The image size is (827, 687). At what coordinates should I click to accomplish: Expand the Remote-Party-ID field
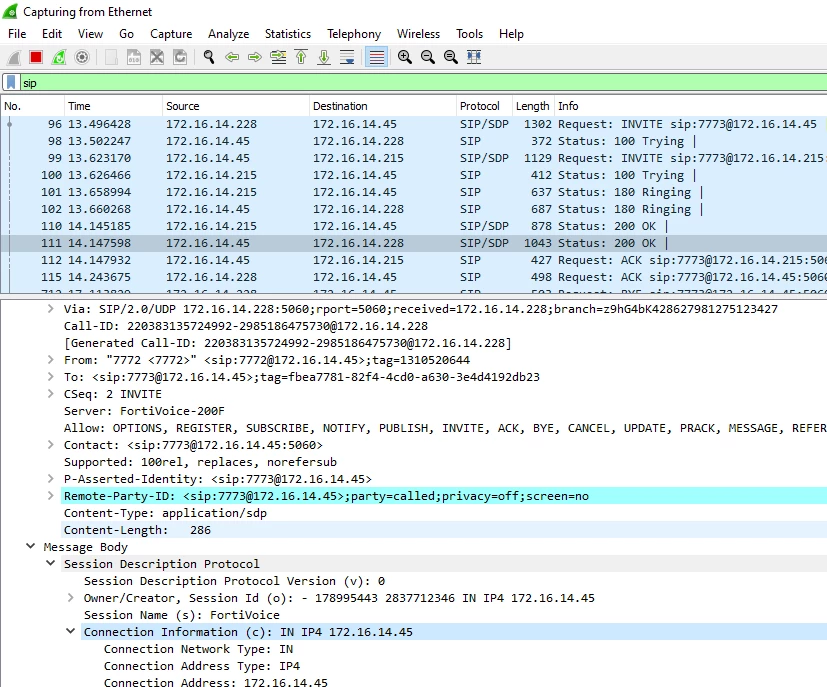pos(51,496)
